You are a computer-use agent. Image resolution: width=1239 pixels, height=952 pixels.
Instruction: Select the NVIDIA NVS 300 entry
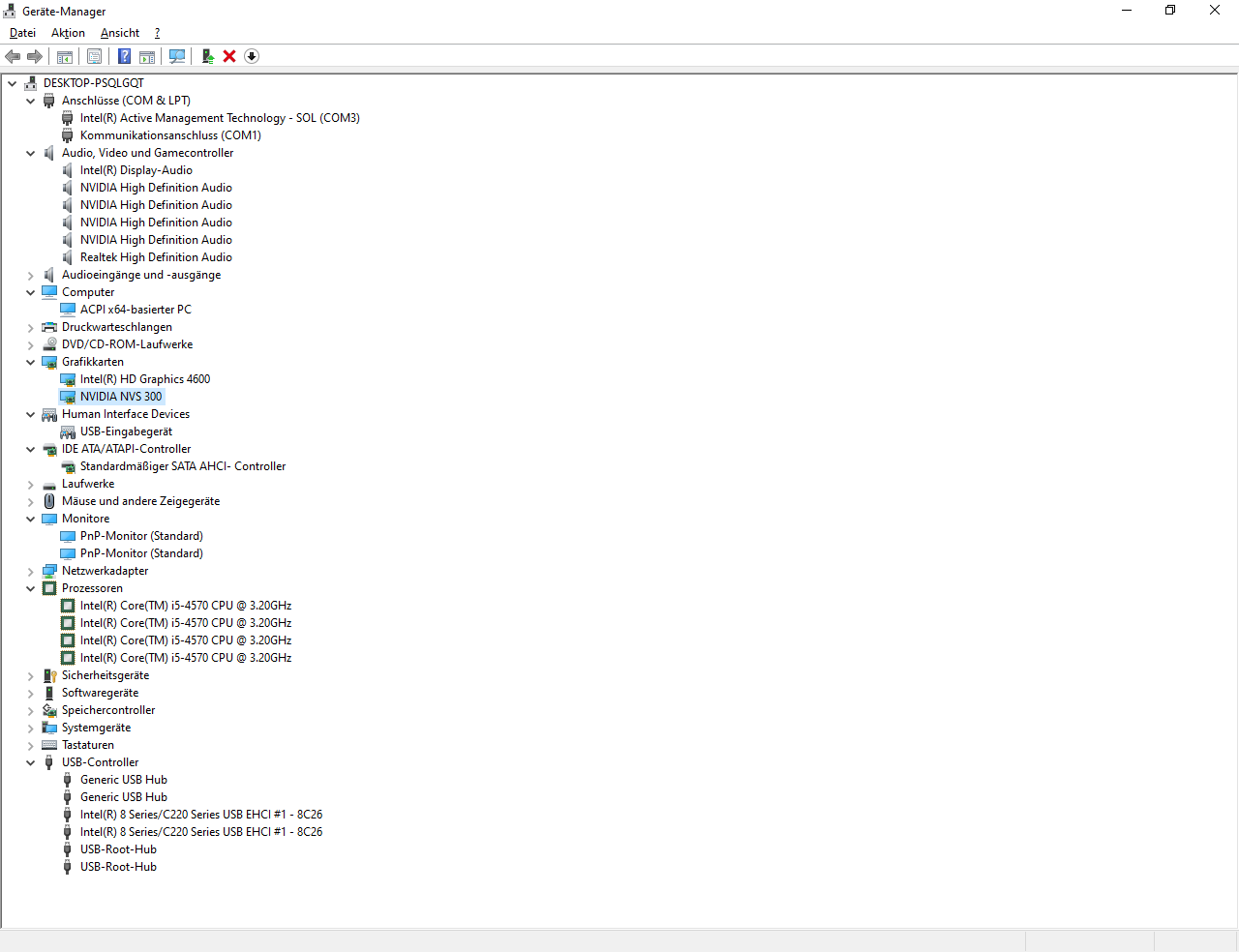point(121,397)
